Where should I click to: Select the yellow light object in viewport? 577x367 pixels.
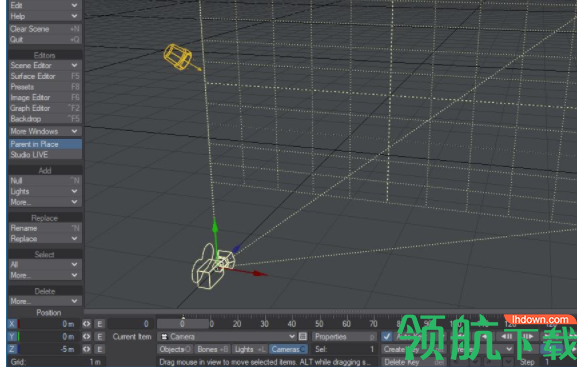tap(179, 57)
